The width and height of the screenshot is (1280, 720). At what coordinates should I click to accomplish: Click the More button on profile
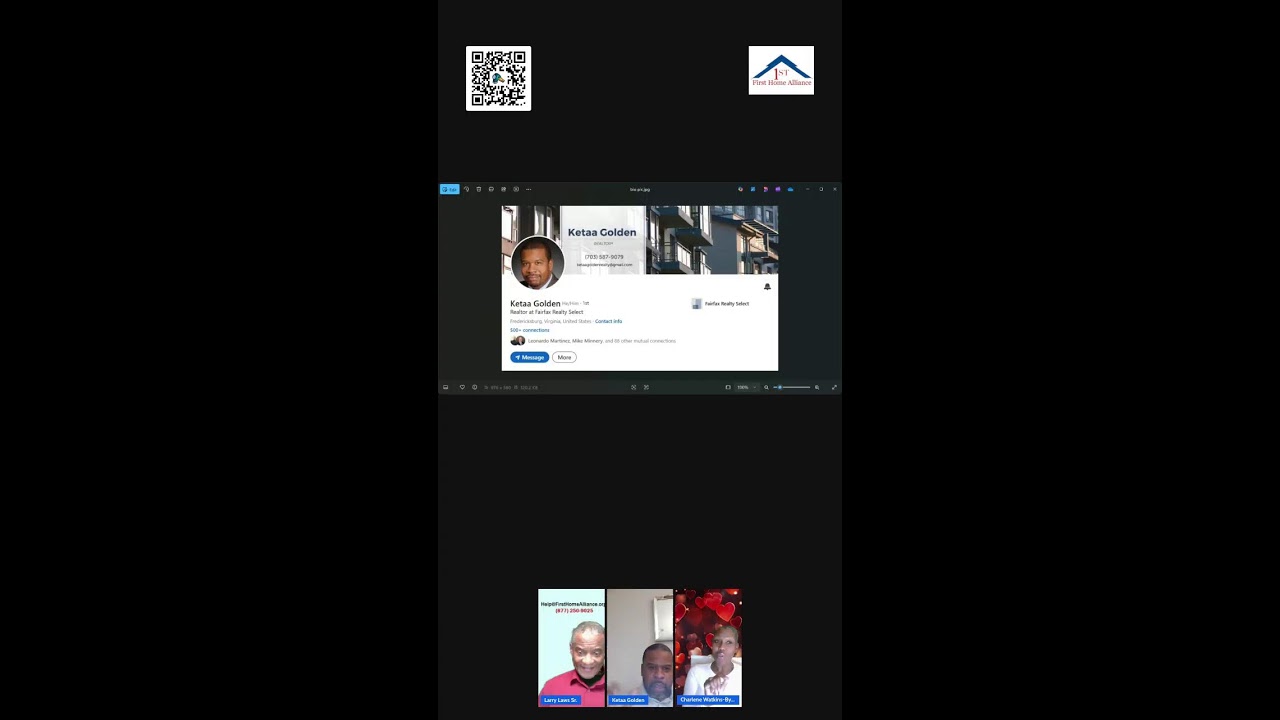click(x=564, y=357)
